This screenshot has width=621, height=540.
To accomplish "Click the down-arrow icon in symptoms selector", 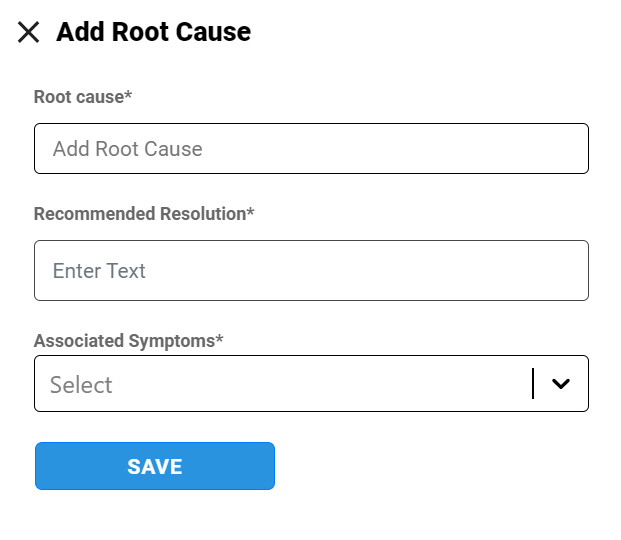I will [x=561, y=384].
